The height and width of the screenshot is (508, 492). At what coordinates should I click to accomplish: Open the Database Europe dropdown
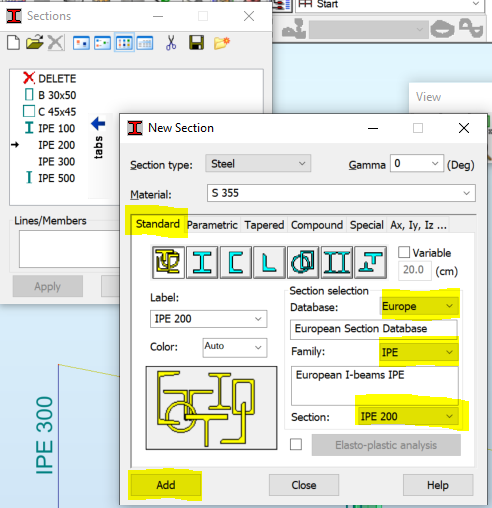tap(419, 306)
